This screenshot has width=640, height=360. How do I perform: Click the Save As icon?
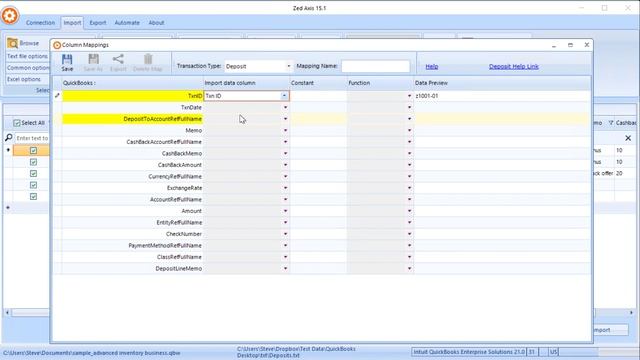click(93, 59)
